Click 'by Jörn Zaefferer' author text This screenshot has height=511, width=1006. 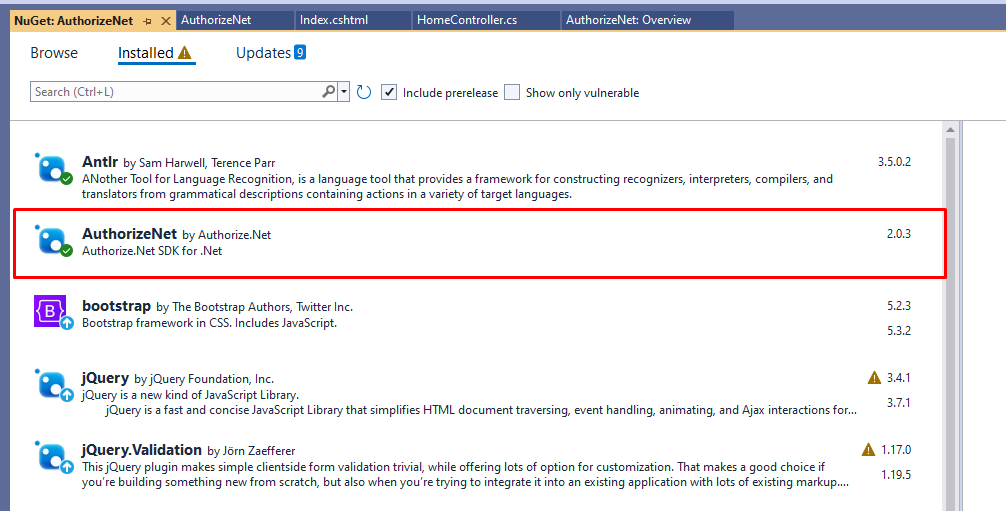[252, 451]
